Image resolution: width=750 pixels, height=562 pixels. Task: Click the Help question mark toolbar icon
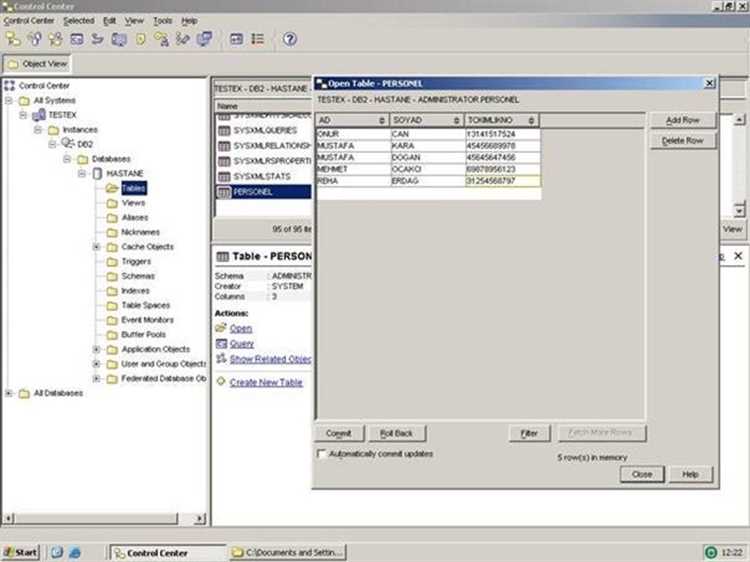click(290, 39)
